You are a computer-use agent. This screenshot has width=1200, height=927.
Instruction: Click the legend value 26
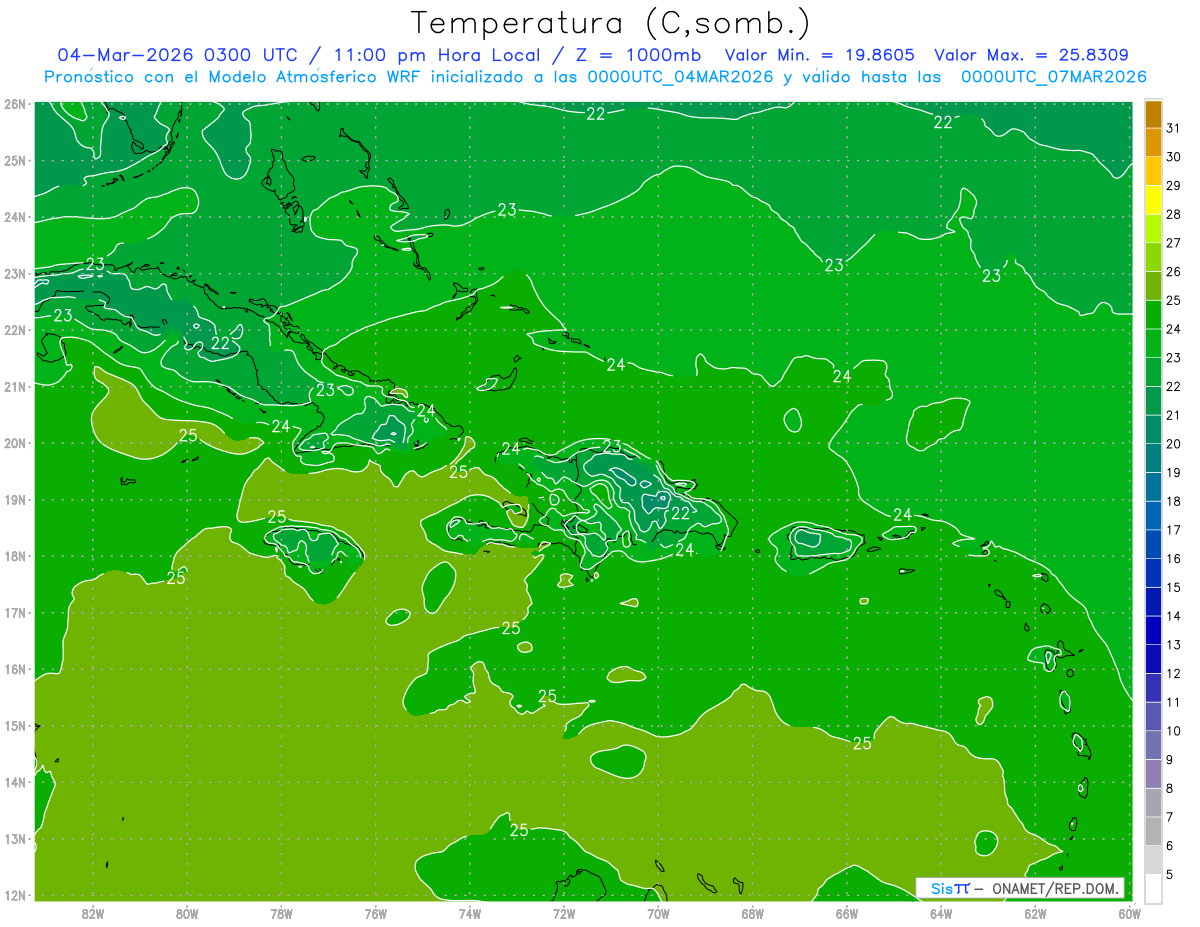pyautogui.click(x=1173, y=272)
